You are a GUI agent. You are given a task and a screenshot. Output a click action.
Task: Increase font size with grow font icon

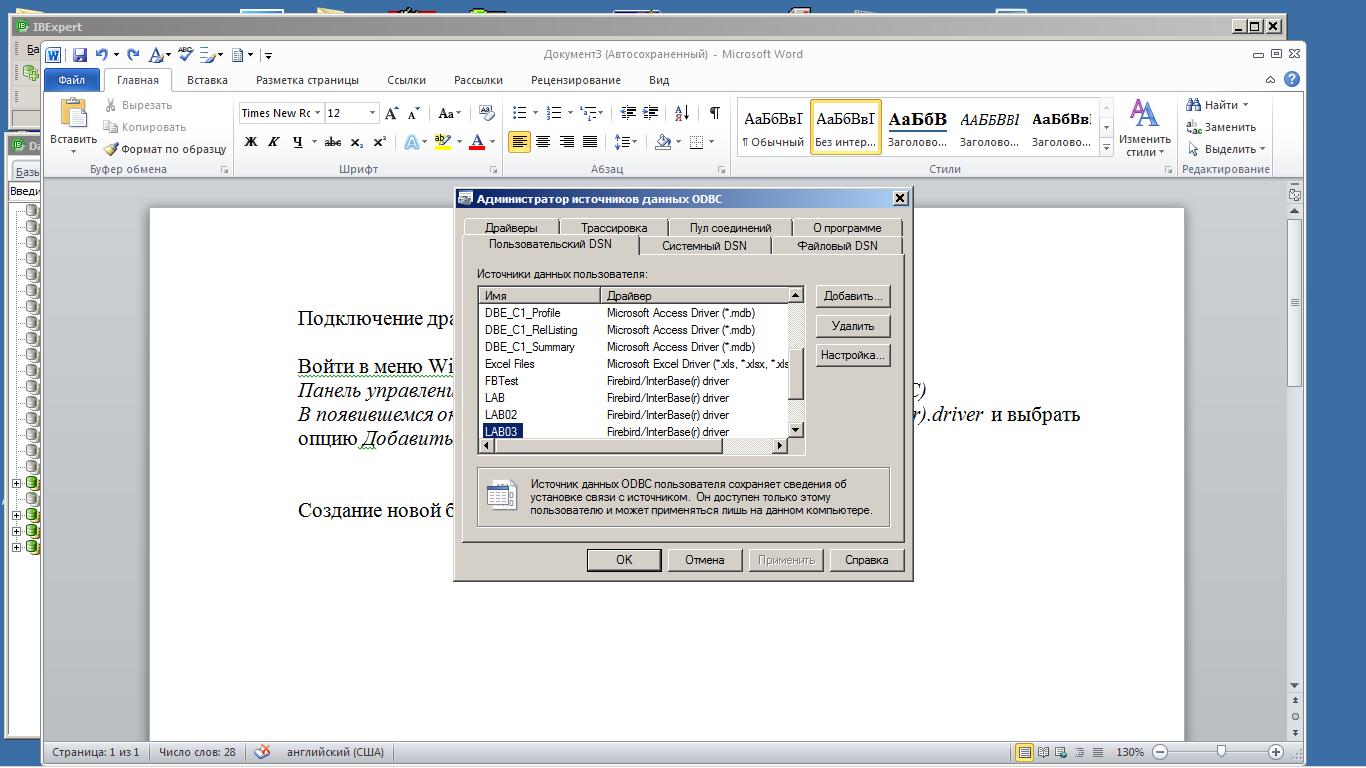[392, 113]
